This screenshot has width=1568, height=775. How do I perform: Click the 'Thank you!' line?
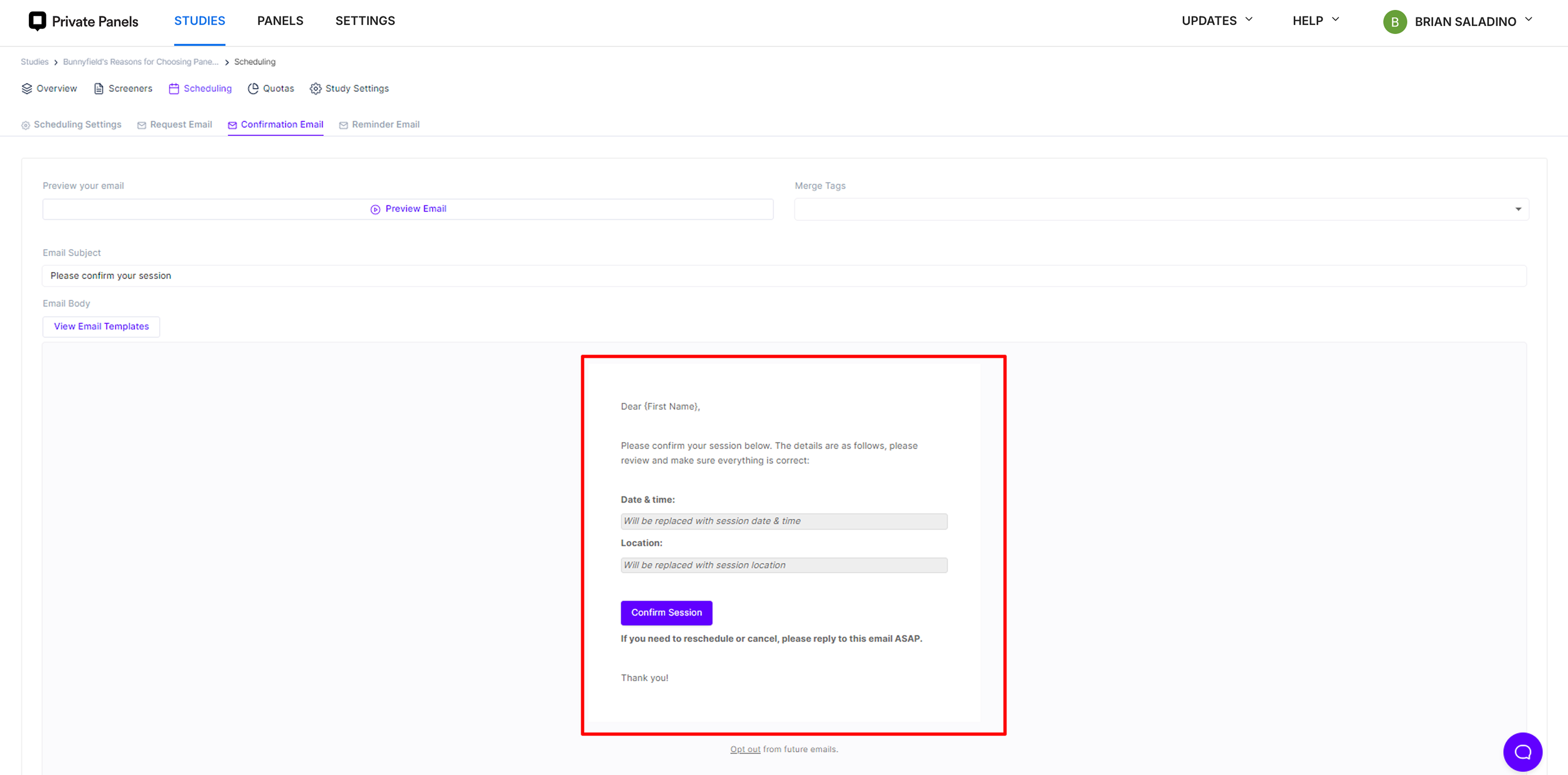(x=645, y=678)
